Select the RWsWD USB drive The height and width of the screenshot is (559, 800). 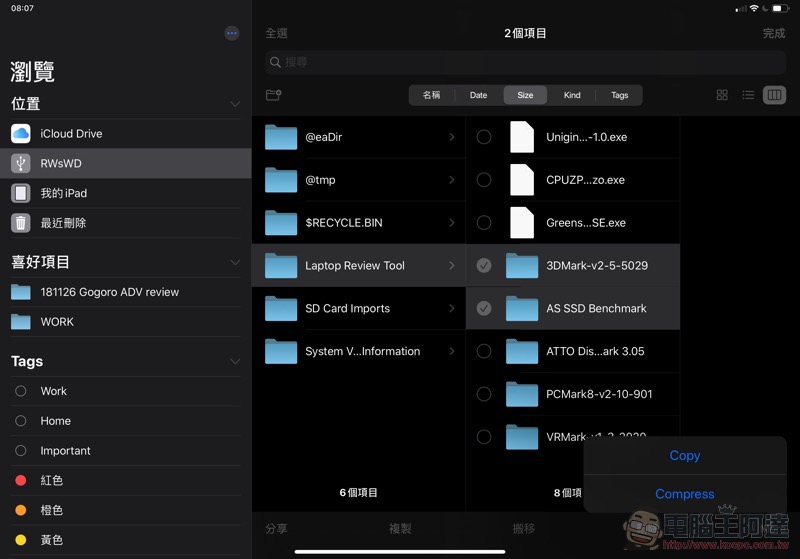(x=126, y=163)
